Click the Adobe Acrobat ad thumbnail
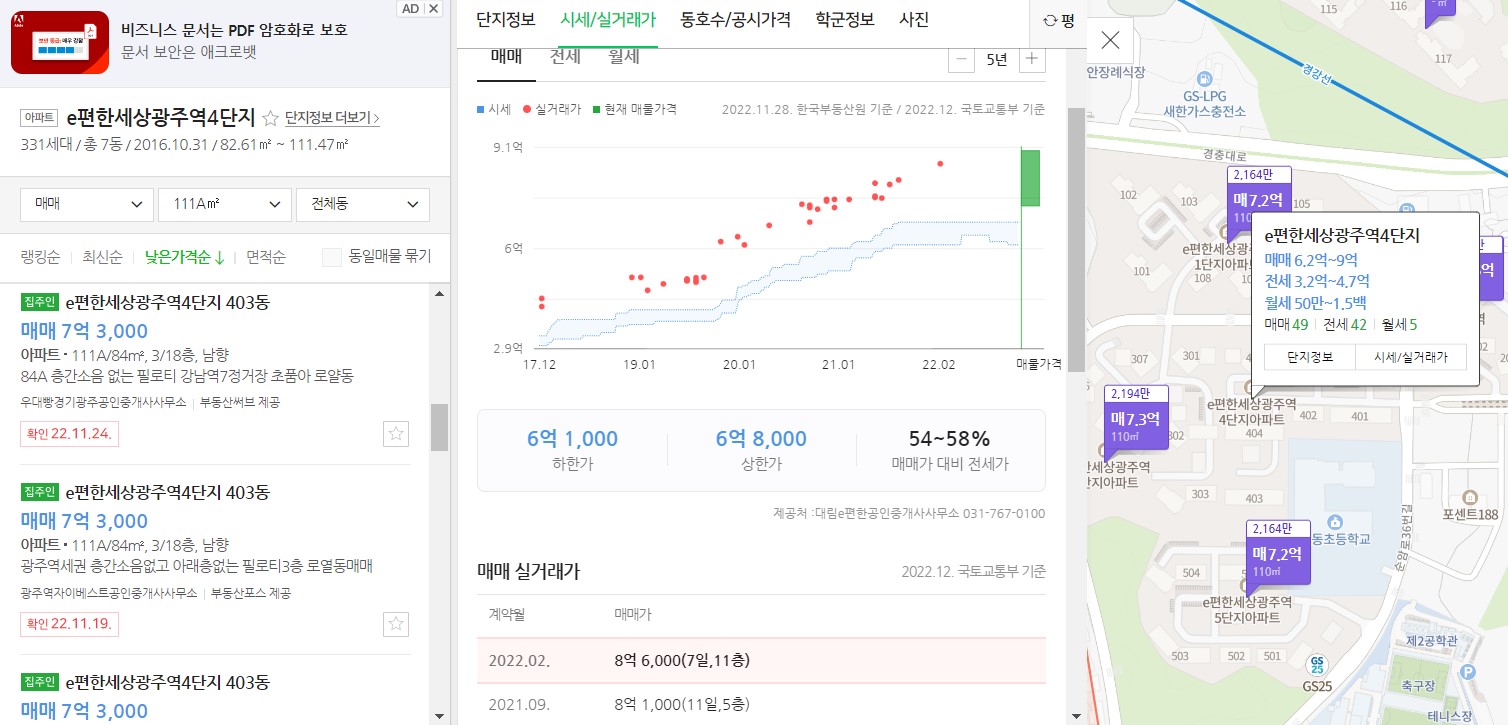1508x725 pixels. pyautogui.click(x=60, y=43)
